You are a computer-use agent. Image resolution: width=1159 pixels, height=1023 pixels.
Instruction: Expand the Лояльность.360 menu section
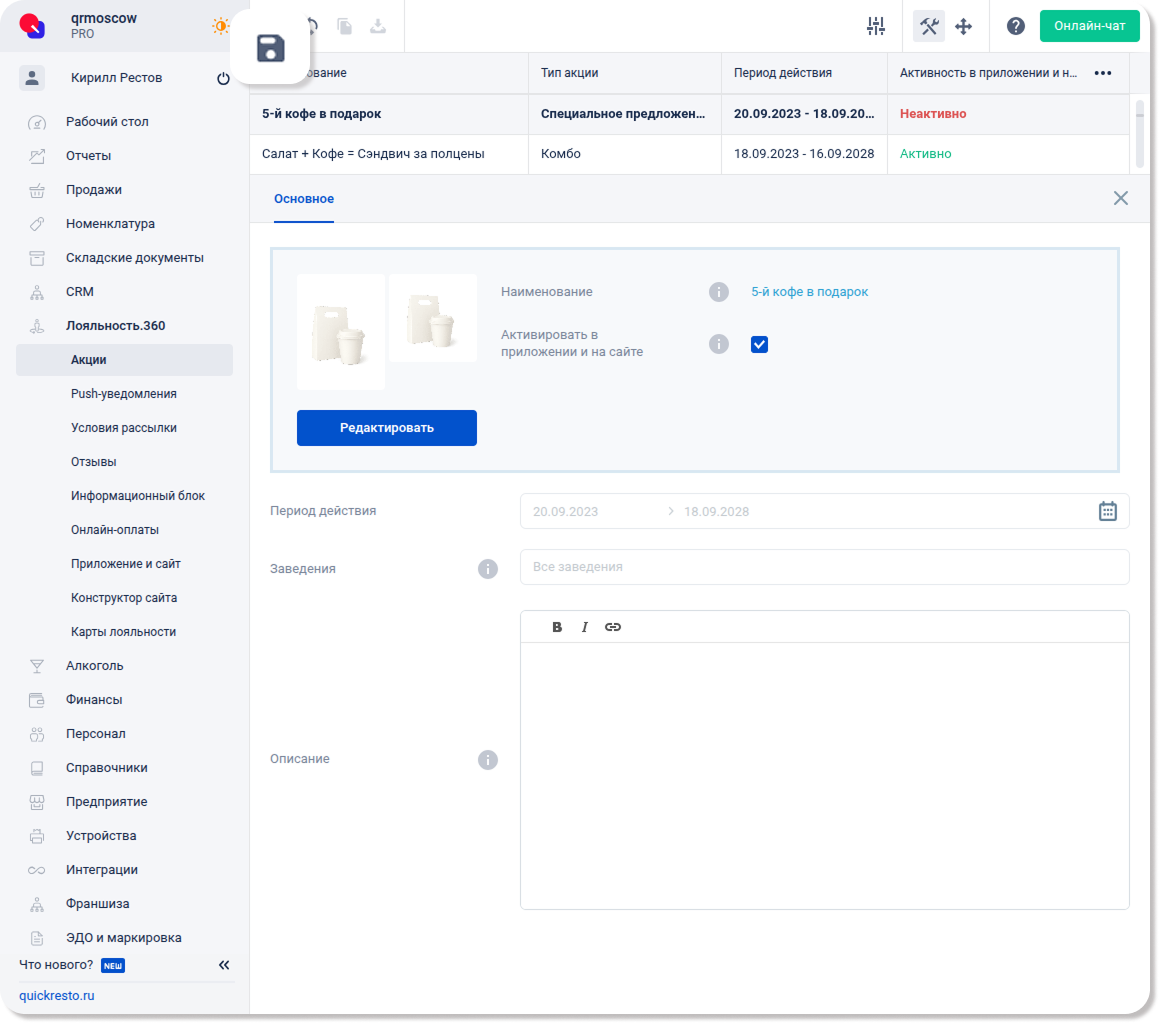115,326
